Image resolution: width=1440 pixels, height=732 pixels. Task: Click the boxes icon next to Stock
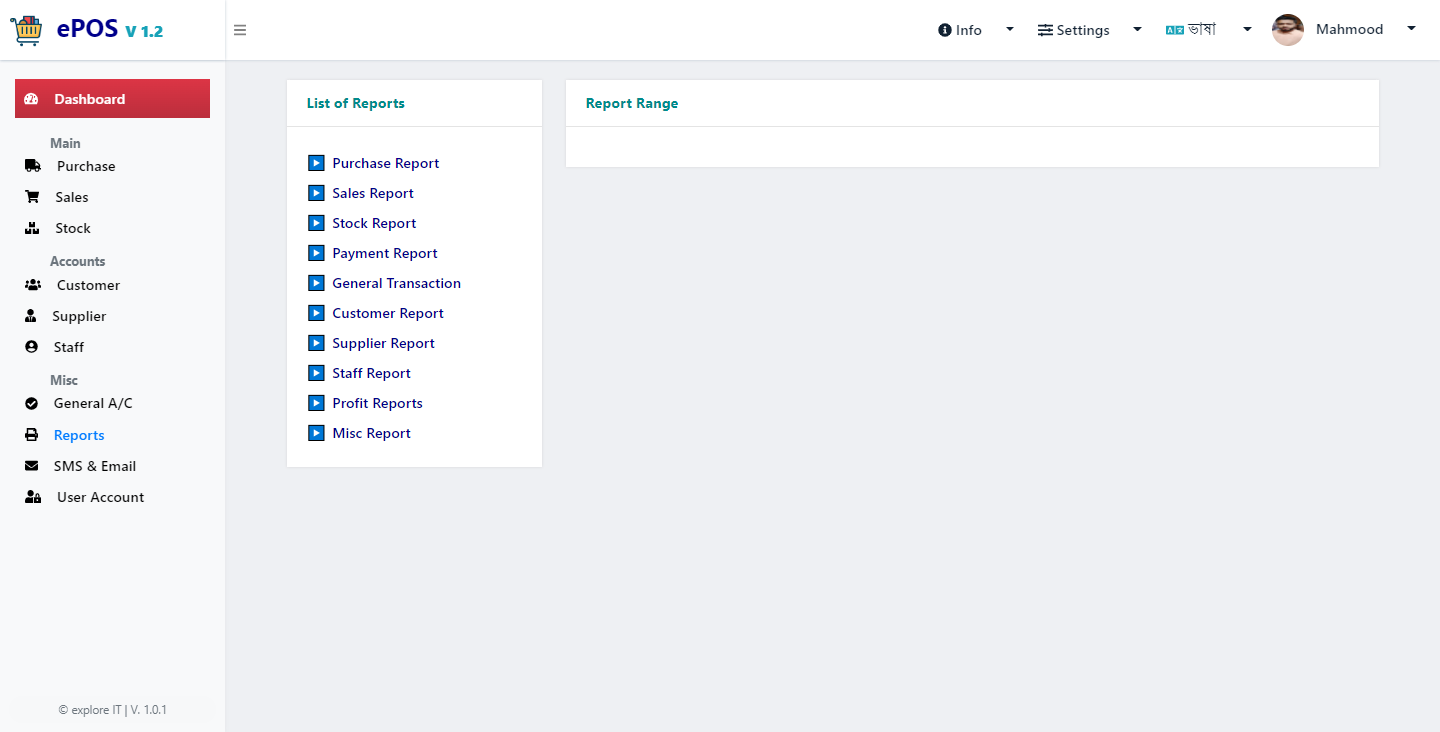click(32, 228)
